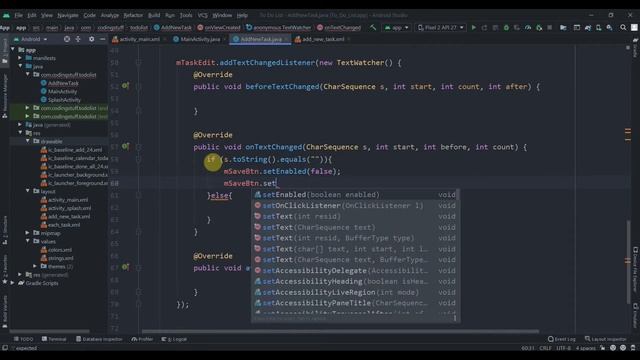The image size is (640, 360).
Task: Click the editor horizontal scrollbar
Action: 340,331
